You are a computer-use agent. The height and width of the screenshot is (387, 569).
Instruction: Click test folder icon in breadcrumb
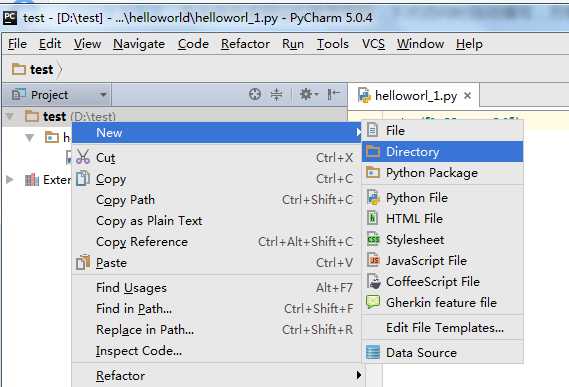point(19,69)
